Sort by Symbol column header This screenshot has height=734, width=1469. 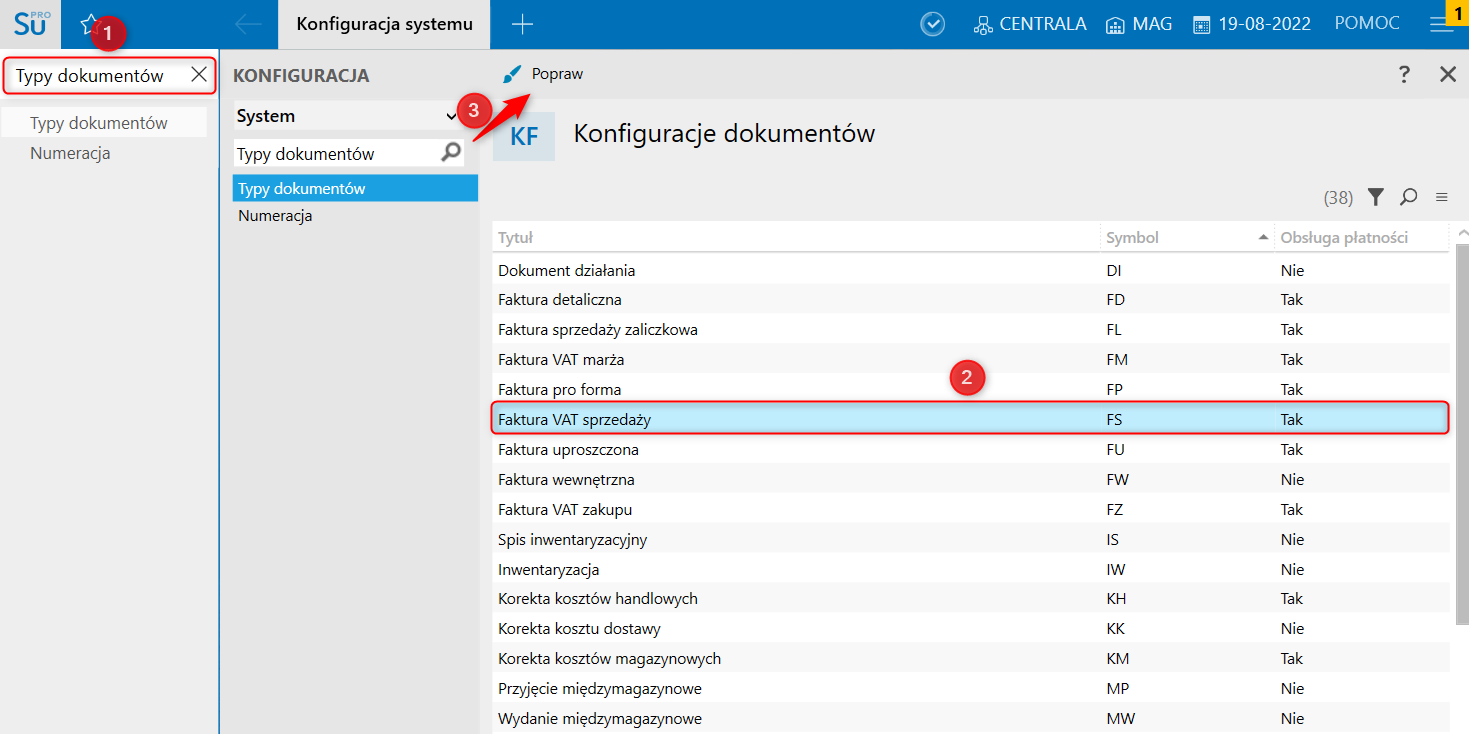1186,238
